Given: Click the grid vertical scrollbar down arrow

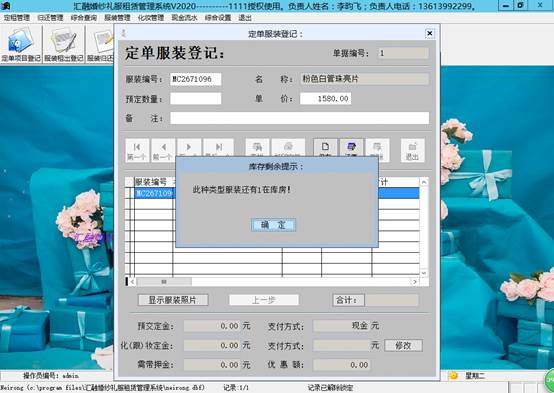Looking at the screenshot, I should tap(424, 273).
